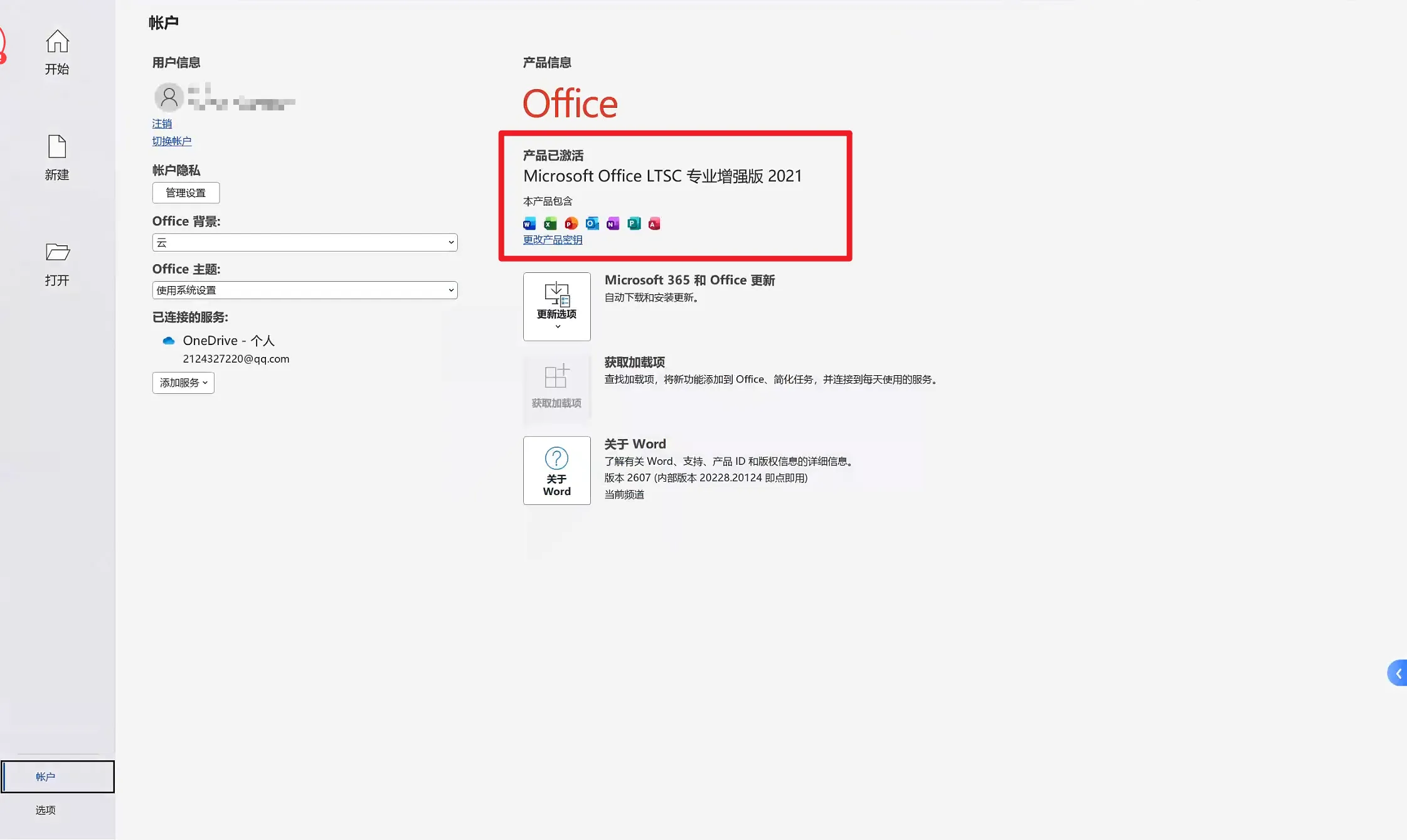Open the 开始 home page icon
The image size is (1407, 840).
pos(57,41)
